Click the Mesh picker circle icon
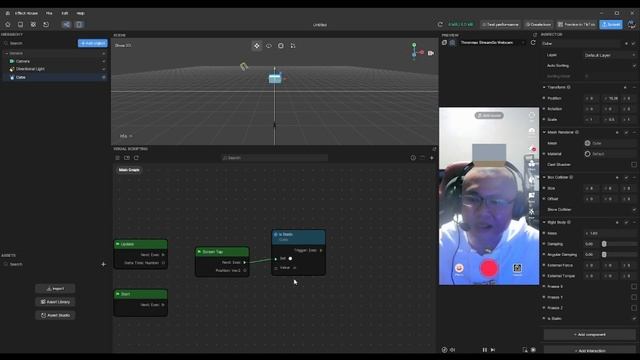 (x=587, y=143)
